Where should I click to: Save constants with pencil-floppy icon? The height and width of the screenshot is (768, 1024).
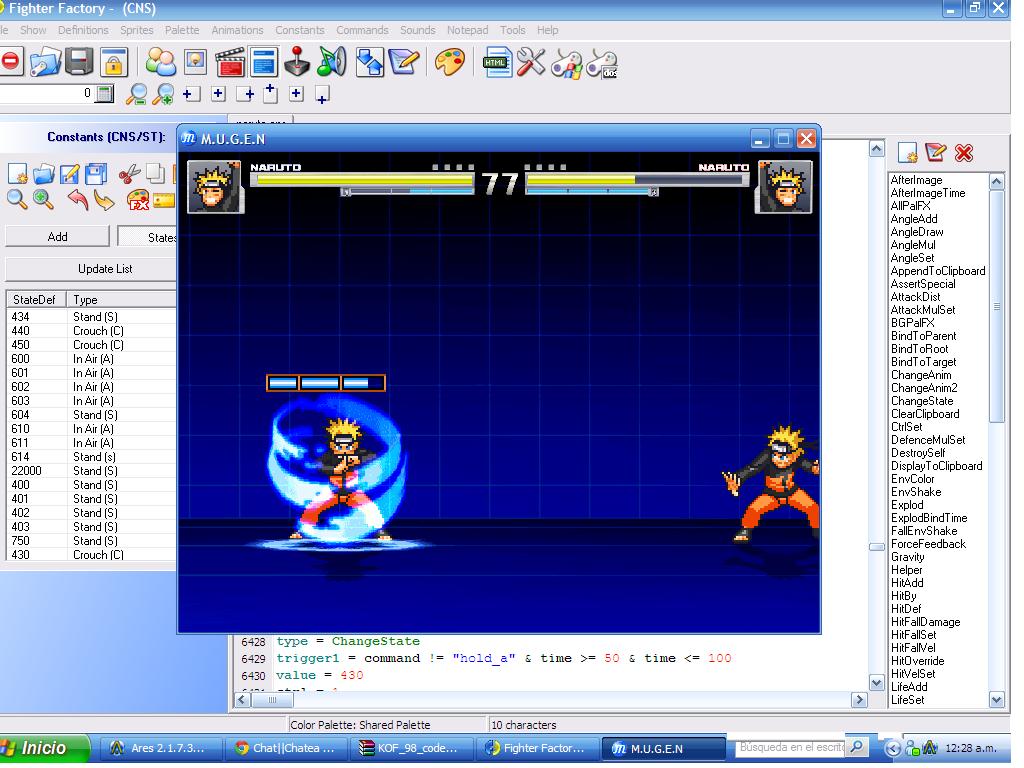[70, 174]
